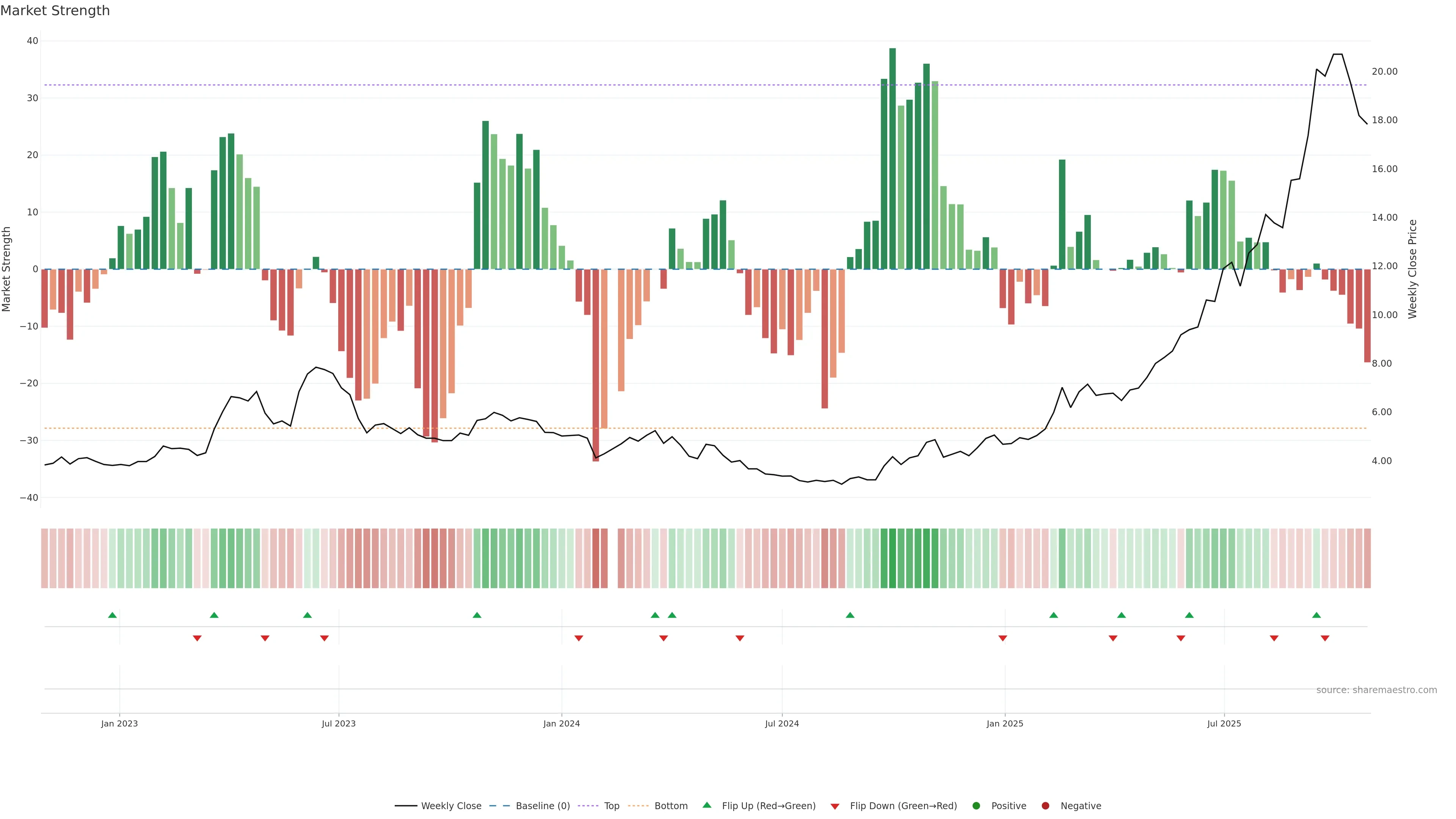
Task: Click Positive green circle legend icon
Action: pyautogui.click(x=976, y=806)
